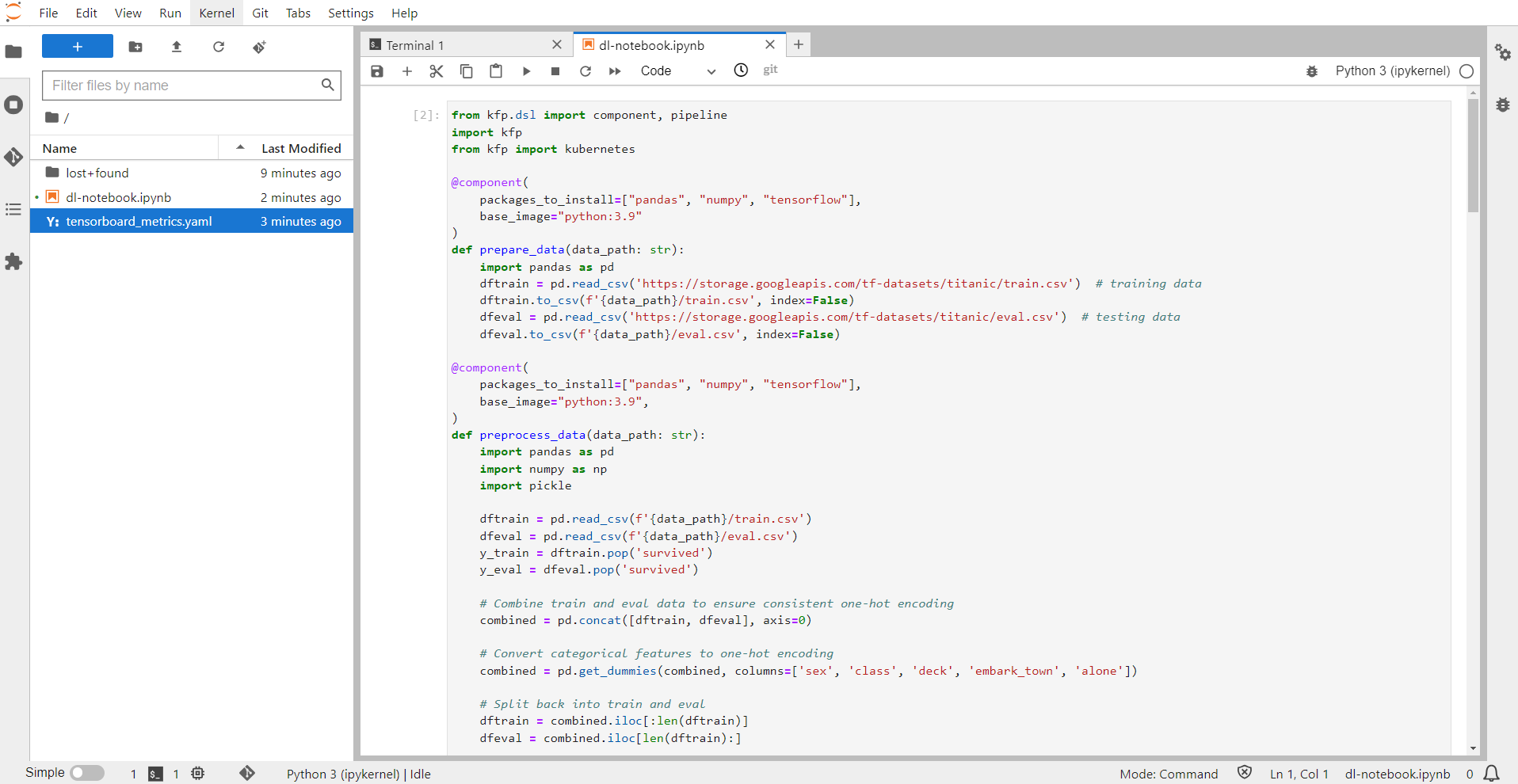Click the clock icon in notebook toolbar

tap(741, 70)
